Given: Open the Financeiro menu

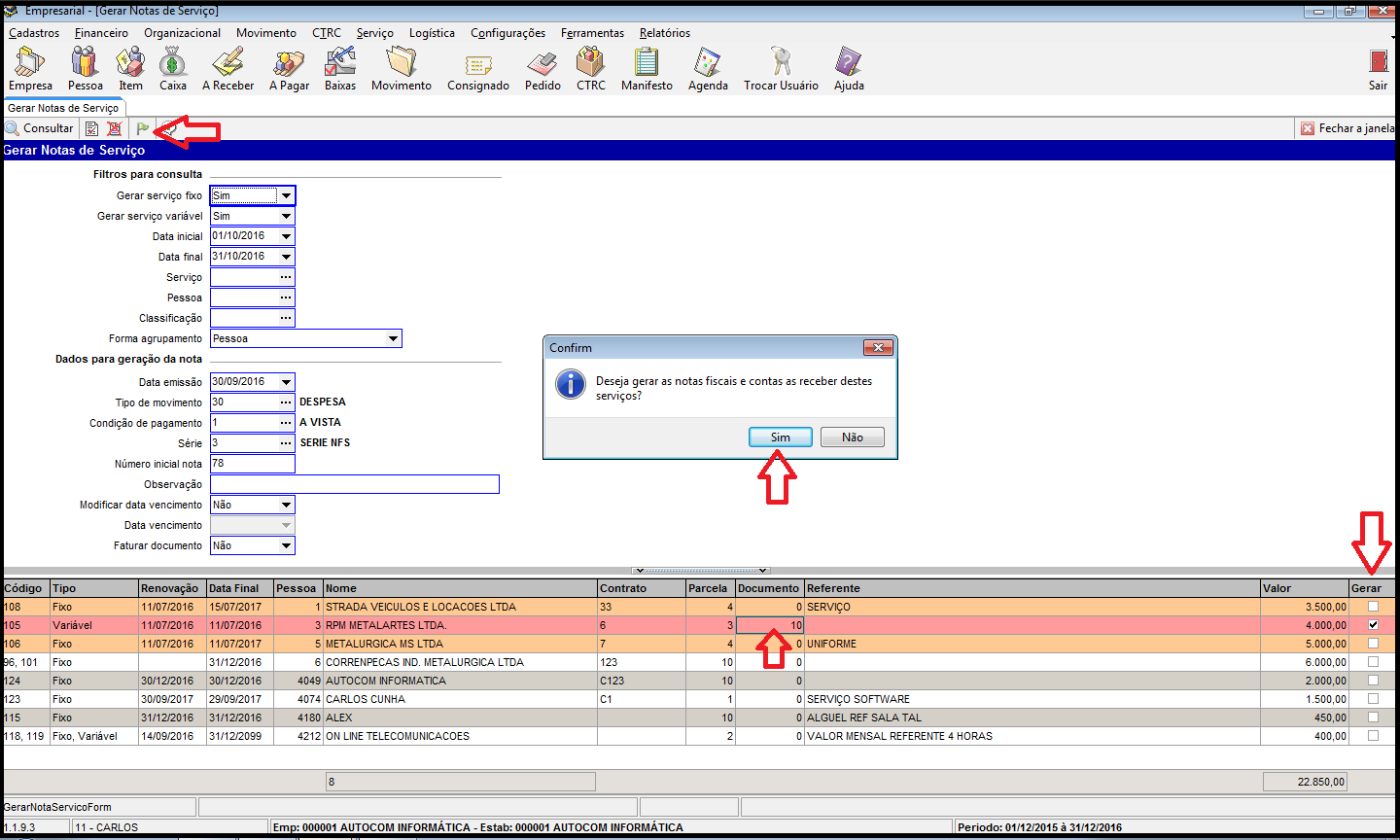Looking at the screenshot, I should pos(101,33).
